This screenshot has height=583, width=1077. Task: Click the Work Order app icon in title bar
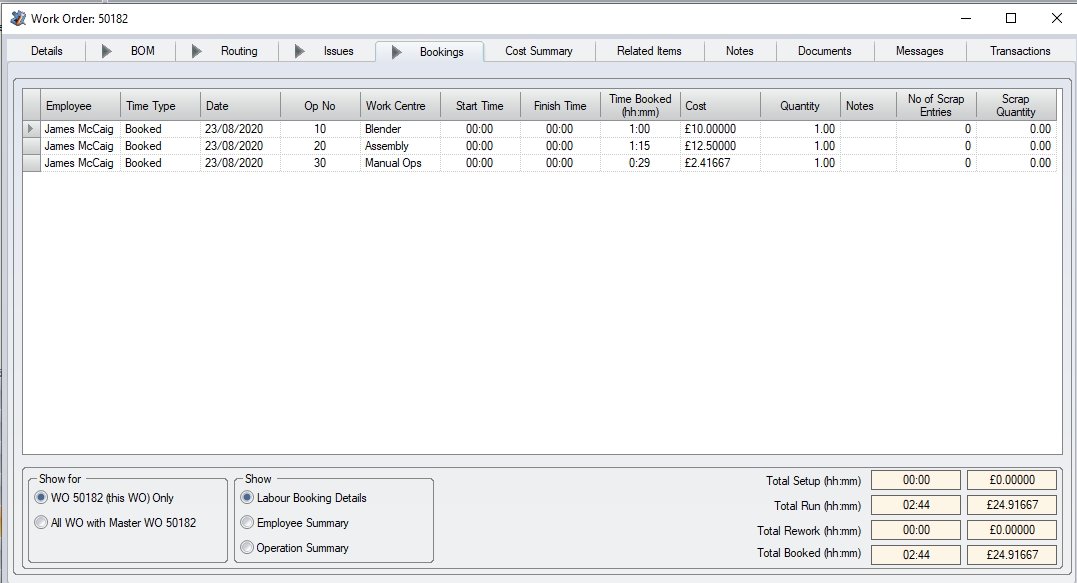tap(17, 18)
